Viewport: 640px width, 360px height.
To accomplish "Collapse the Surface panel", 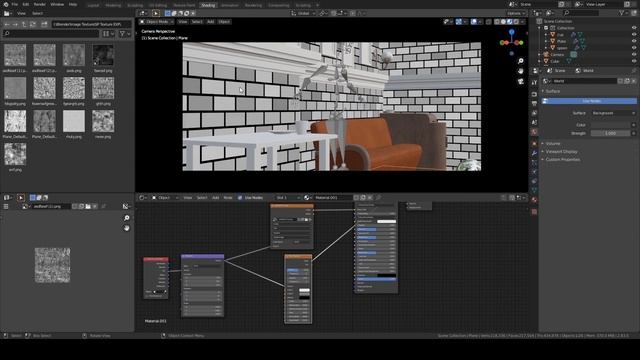I will click(553, 91).
